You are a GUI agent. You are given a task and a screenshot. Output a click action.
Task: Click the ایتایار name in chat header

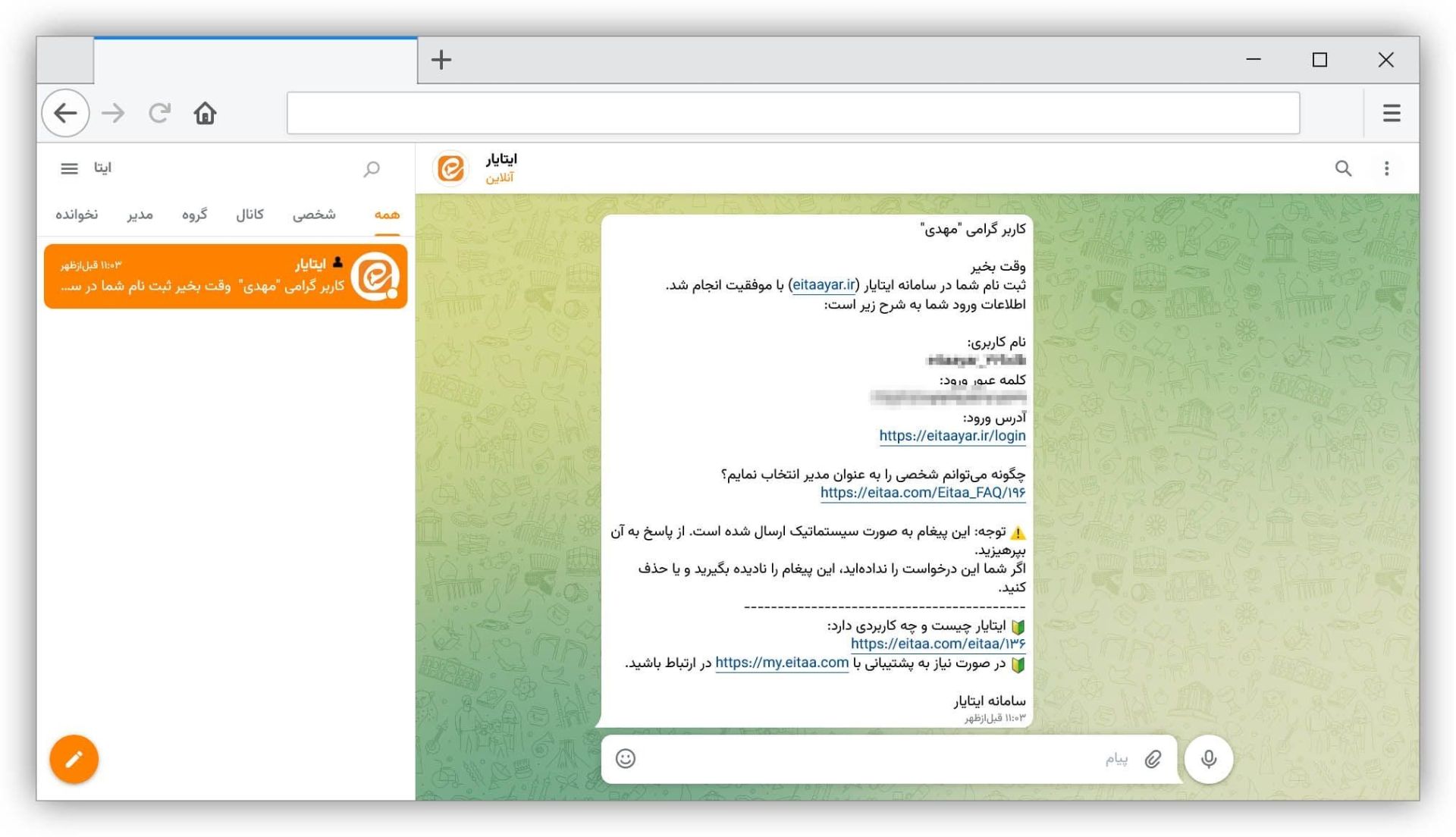501,159
